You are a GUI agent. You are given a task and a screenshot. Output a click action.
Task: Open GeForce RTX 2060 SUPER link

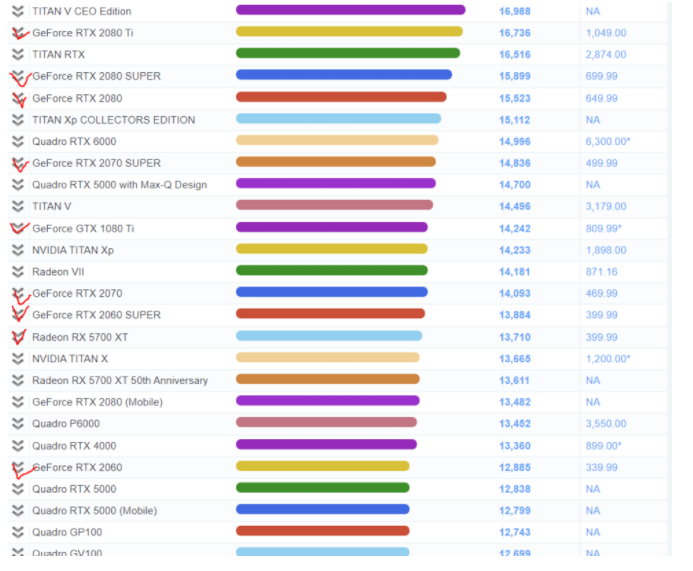96,315
